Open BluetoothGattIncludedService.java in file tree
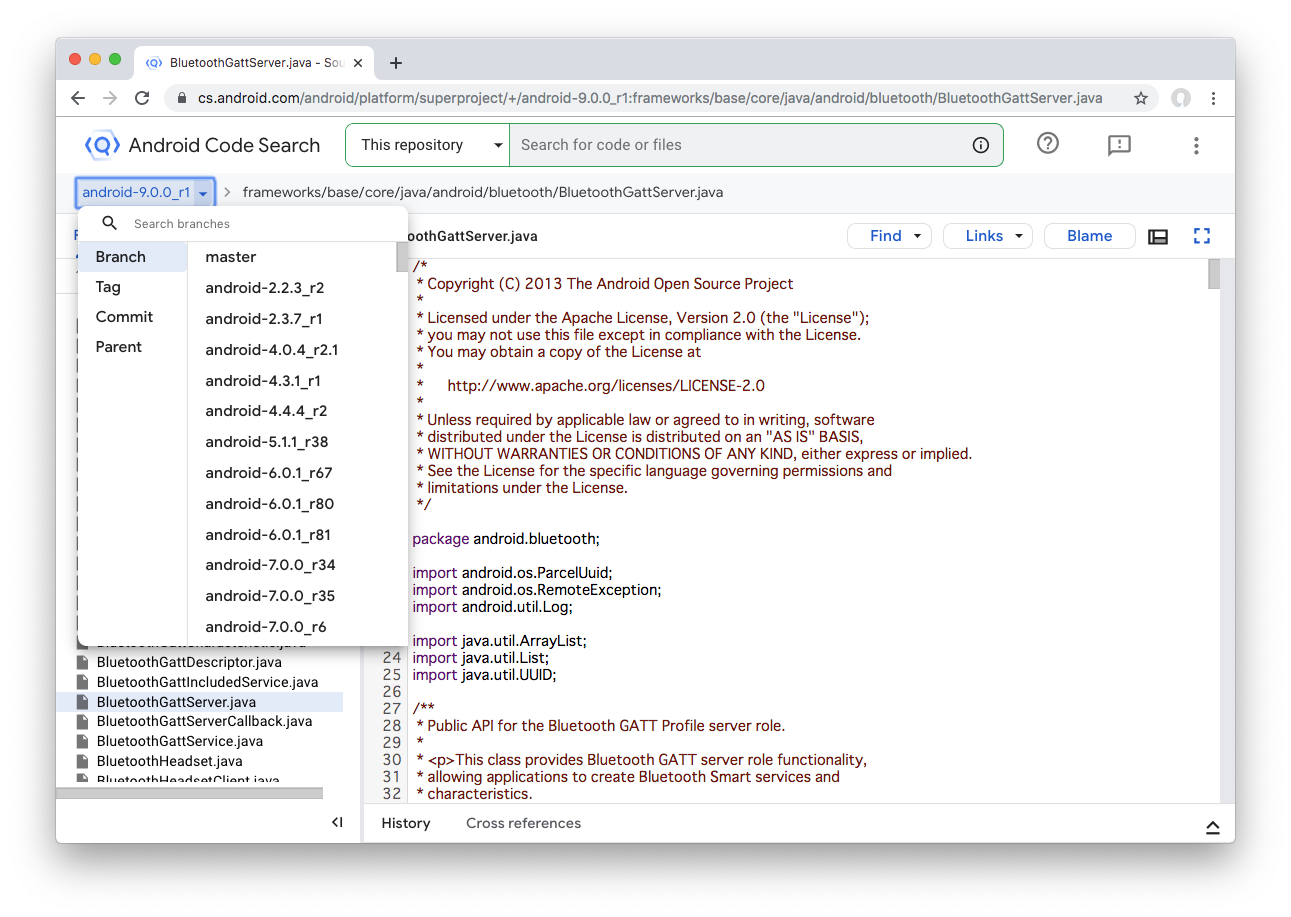The image size is (1291, 917). (x=207, y=682)
